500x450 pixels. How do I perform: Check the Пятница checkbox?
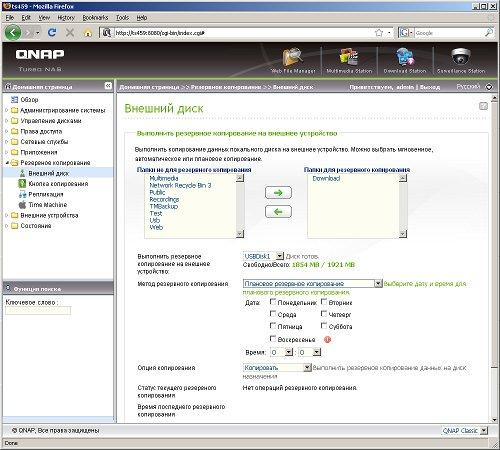click(x=273, y=326)
